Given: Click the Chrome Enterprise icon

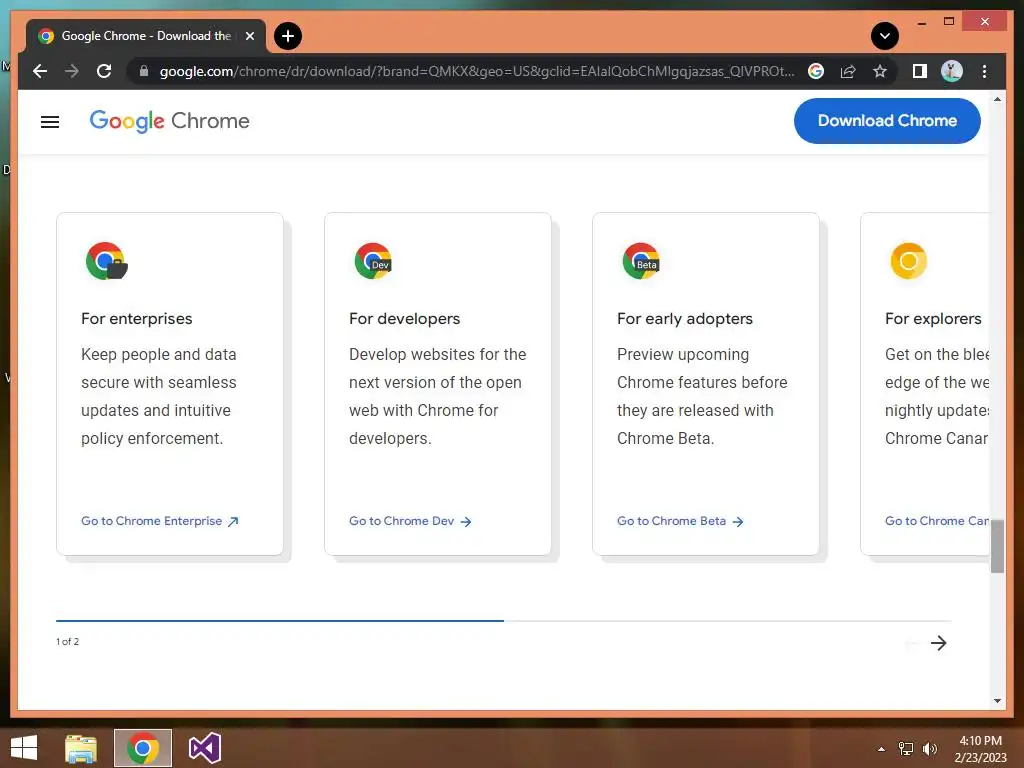Looking at the screenshot, I should 106,261.
